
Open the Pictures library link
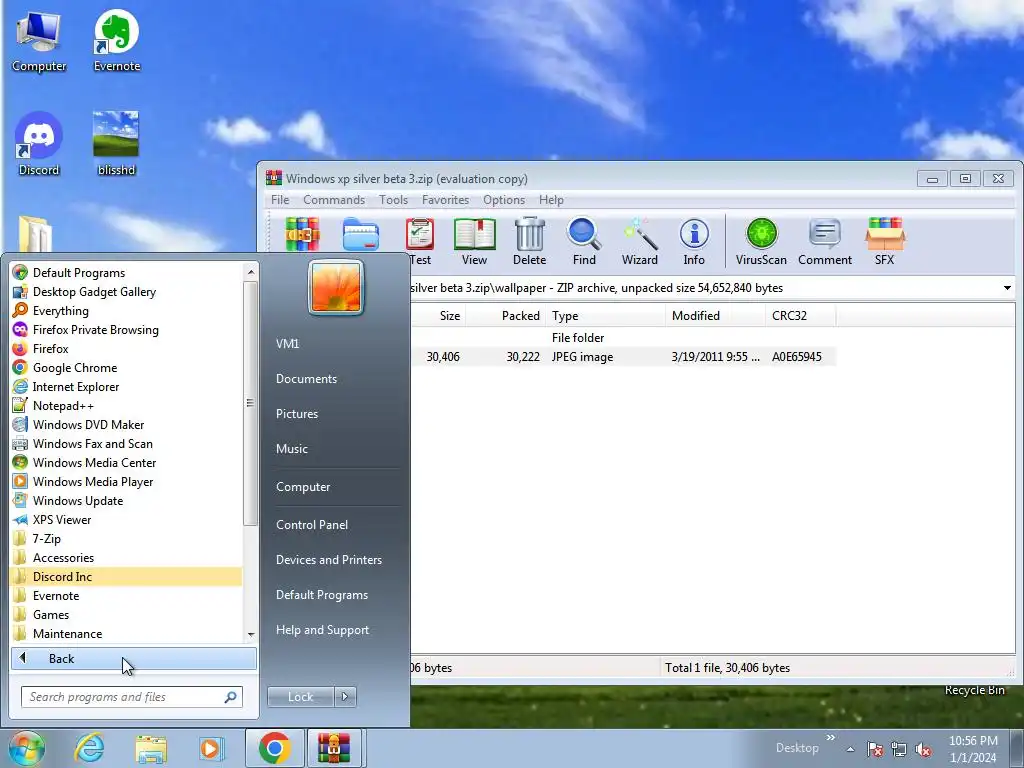[297, 414]
